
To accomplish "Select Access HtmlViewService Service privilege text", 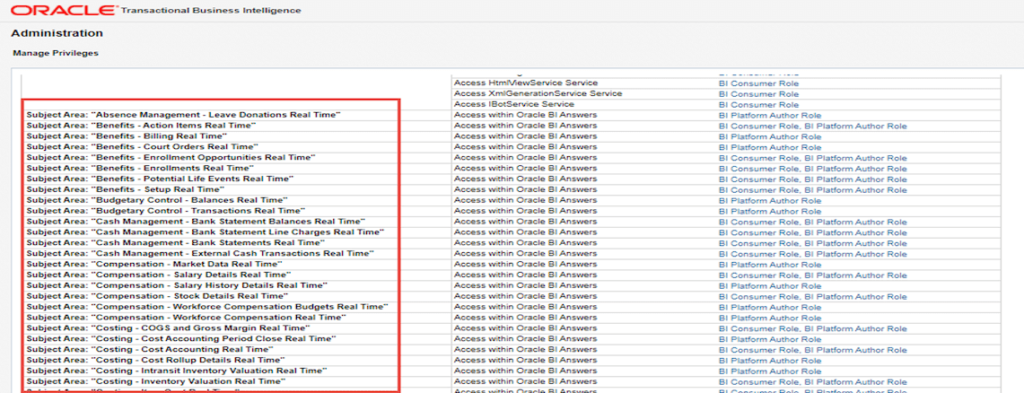I will [x=526, y=83].
